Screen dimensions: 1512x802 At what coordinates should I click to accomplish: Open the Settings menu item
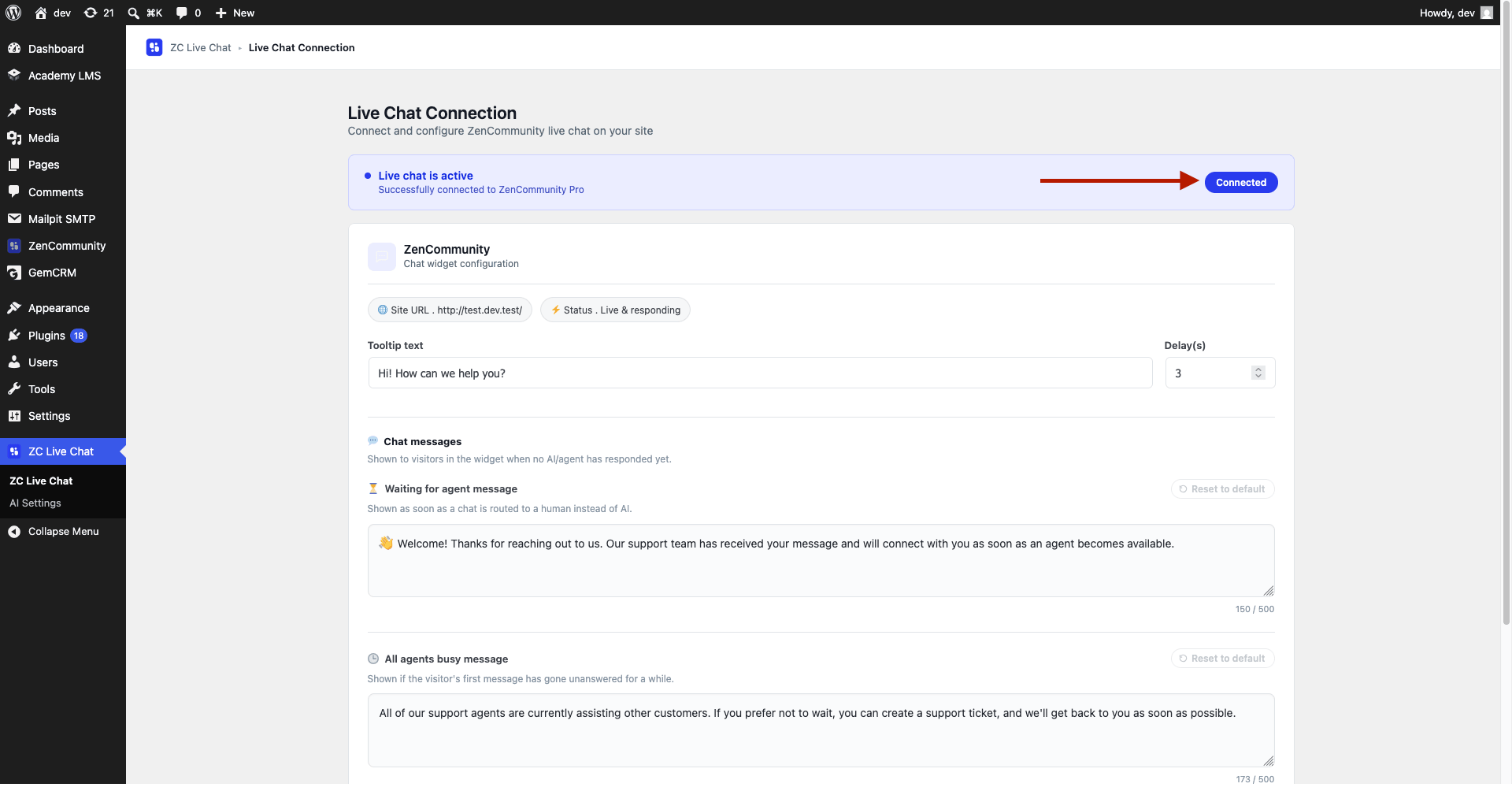coord(63,416)
